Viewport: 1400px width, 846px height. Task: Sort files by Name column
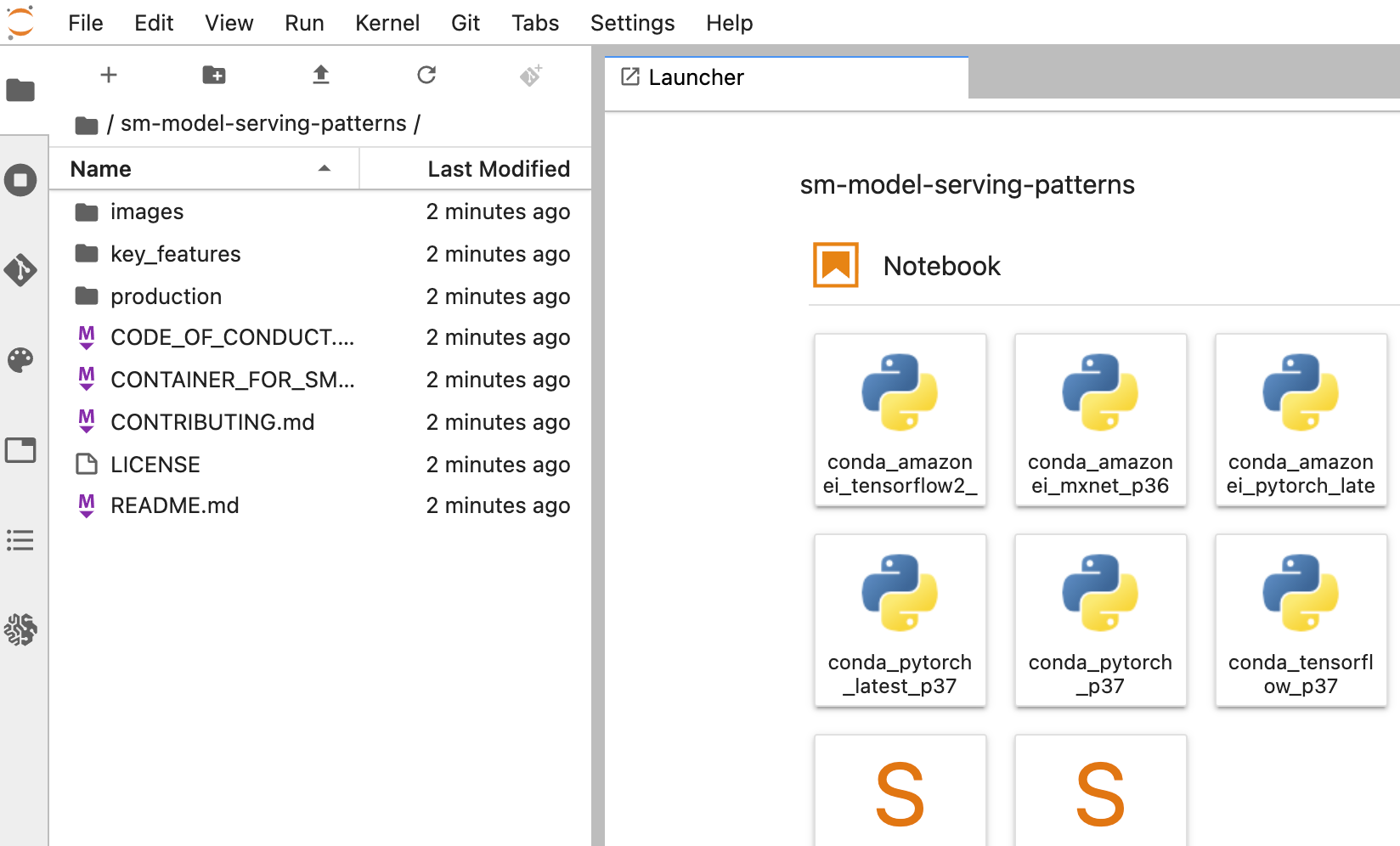[204, 169]
